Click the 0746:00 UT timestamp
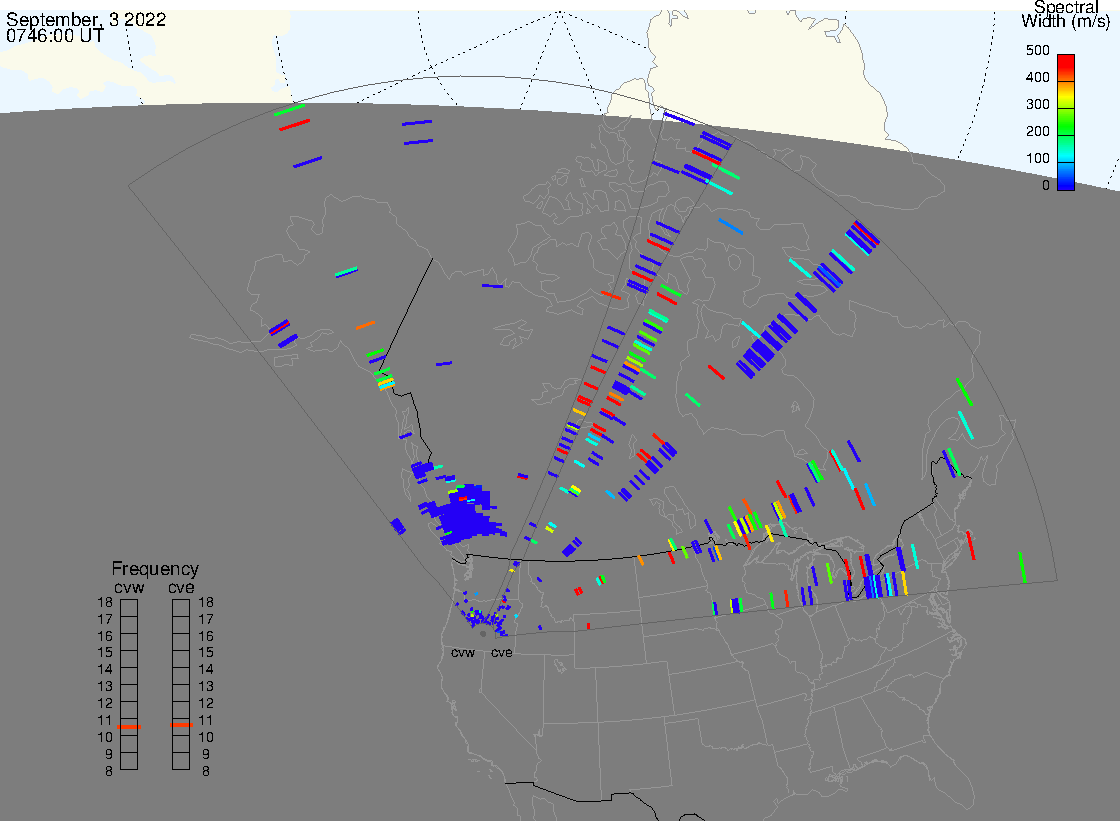This screenshot has width=1120, height=821. tap(55, 36)
